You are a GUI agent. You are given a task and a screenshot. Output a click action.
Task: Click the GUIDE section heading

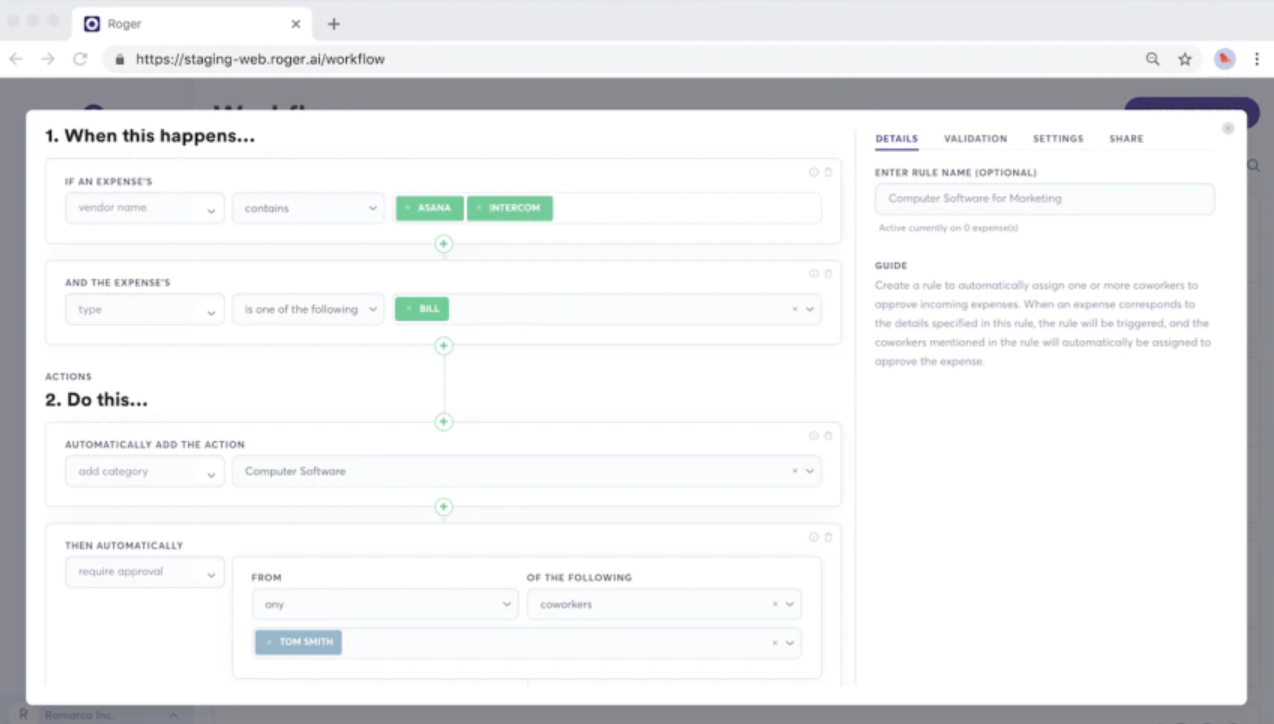pos(891,266)
